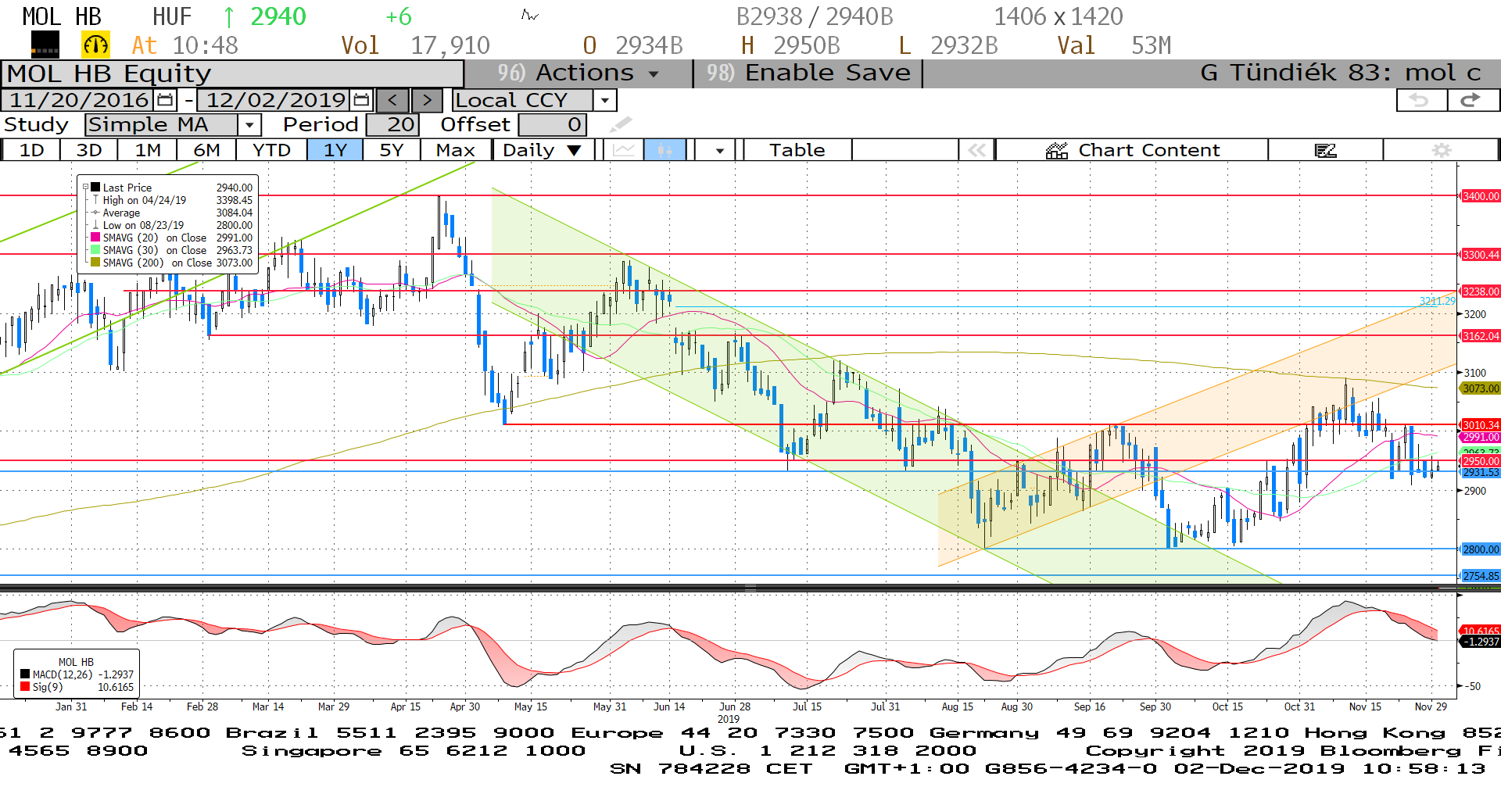
Task: Click the pencil edit study icon
Action: [x=620, y=124]
